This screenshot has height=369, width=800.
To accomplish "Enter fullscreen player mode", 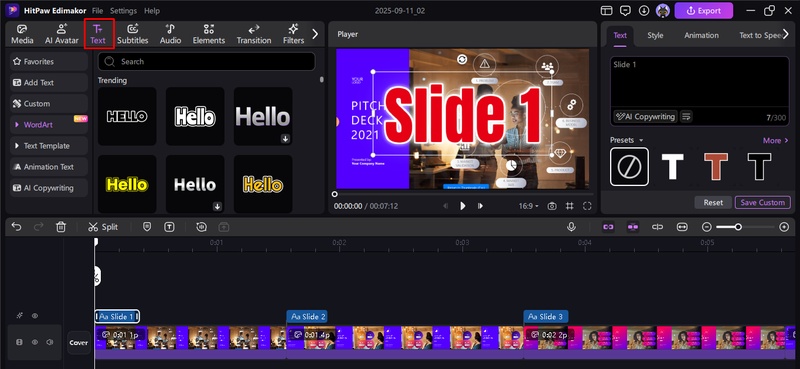I will [x=587, y=206].
